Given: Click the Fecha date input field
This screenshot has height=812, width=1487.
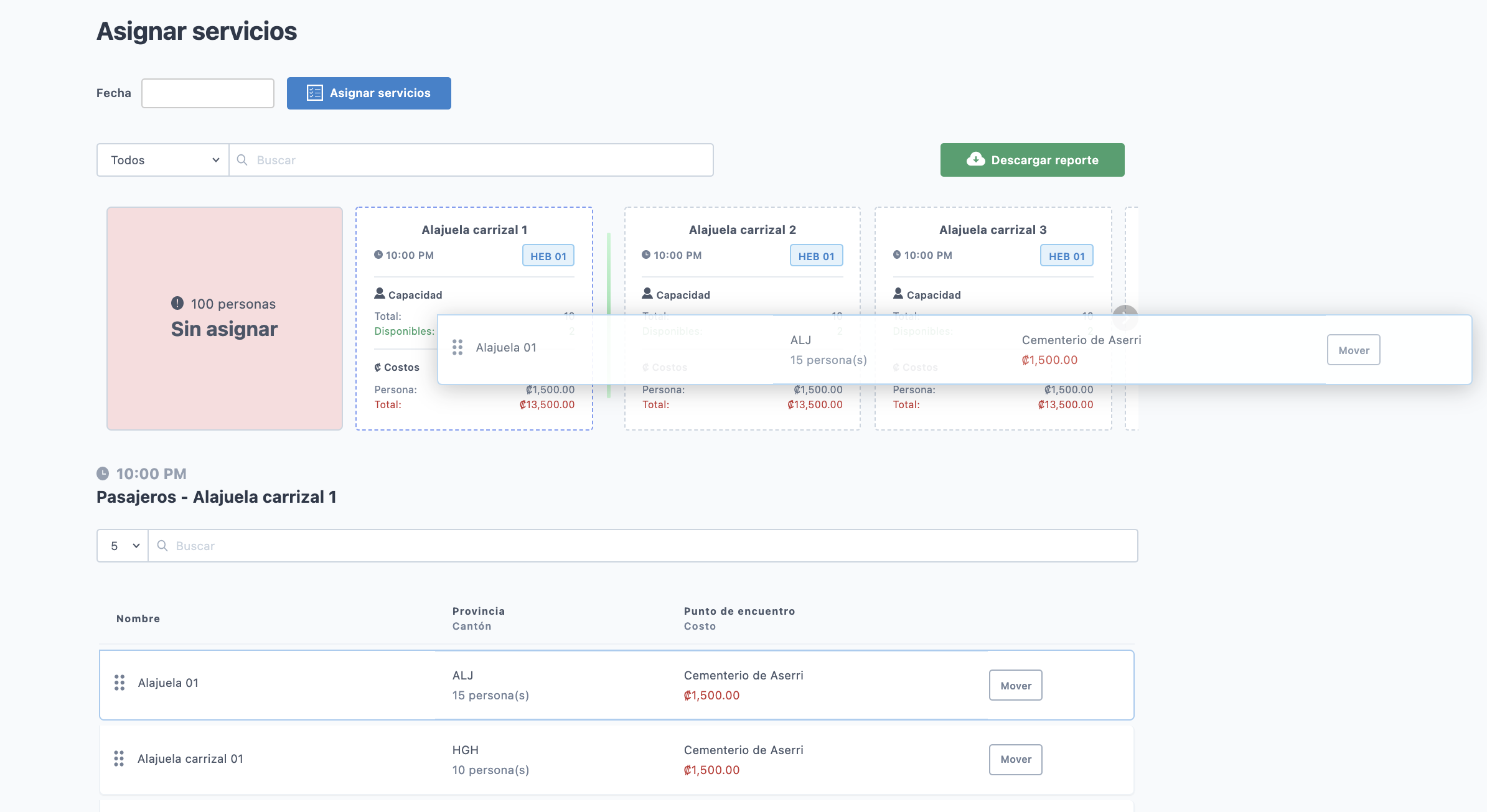Looking at the screenshot, I should tap(208, 93).
